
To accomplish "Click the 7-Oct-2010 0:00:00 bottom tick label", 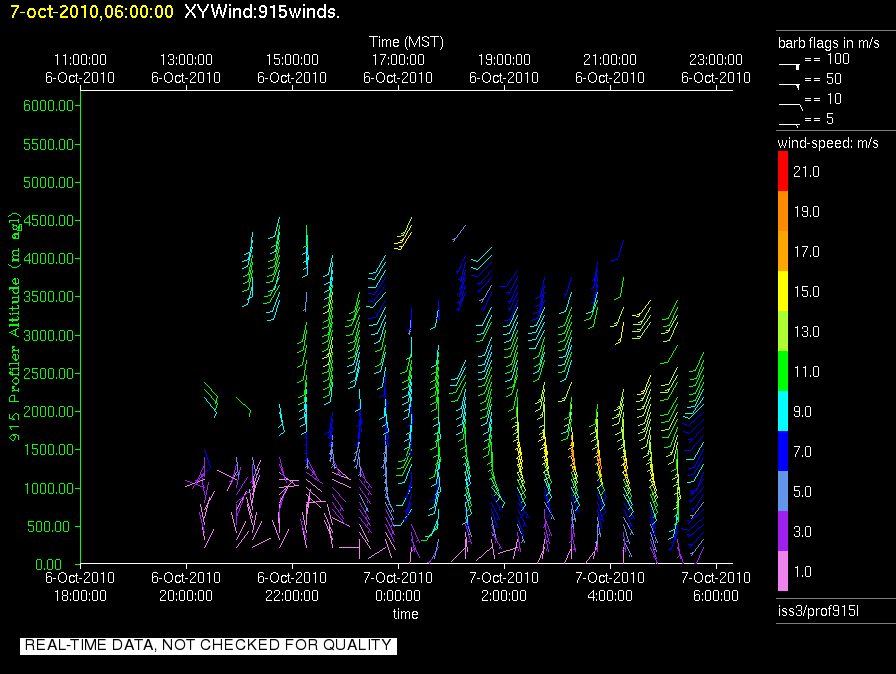I will [398, 587].
